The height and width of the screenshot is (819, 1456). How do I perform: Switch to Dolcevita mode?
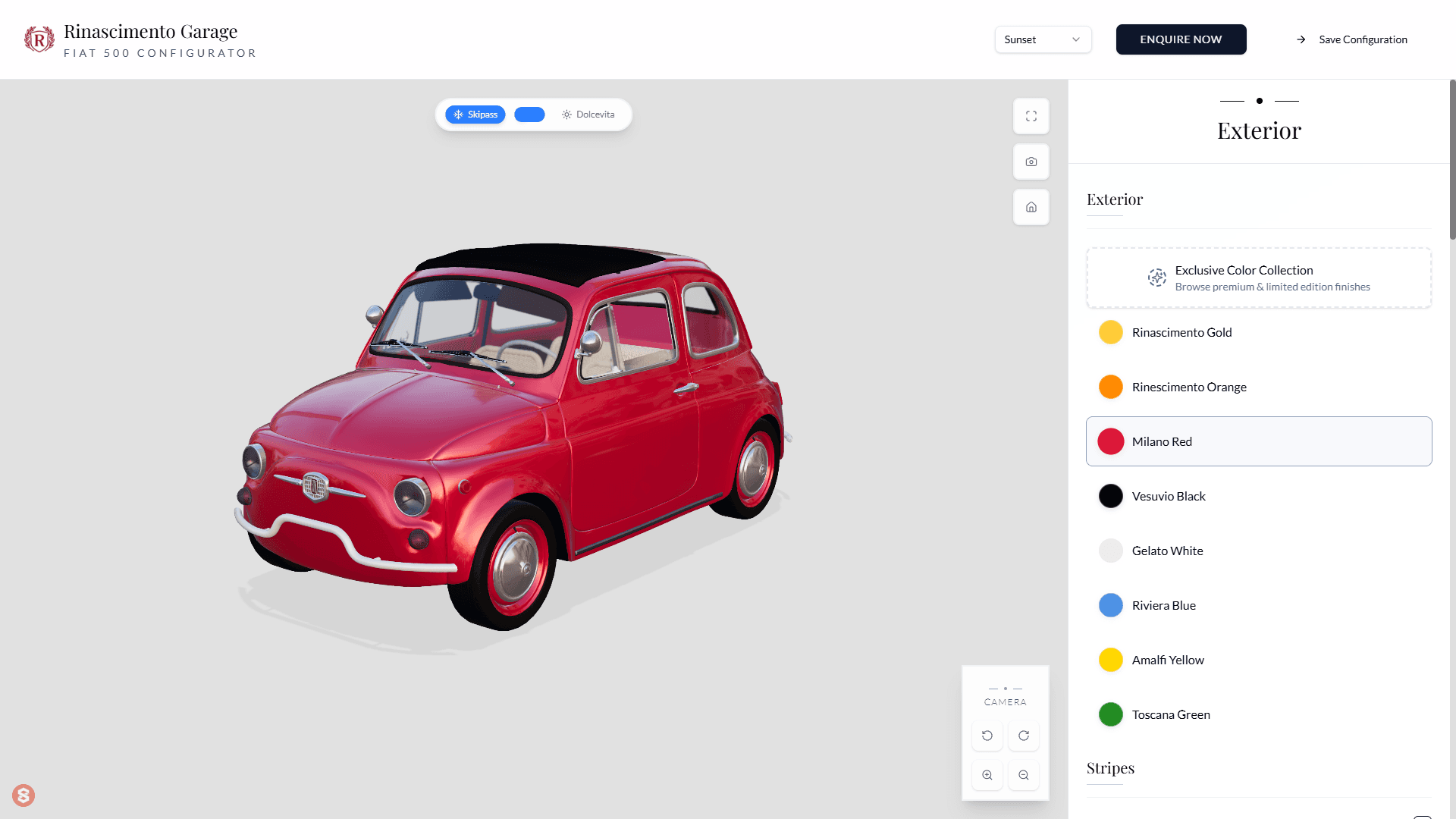point(588,115)
